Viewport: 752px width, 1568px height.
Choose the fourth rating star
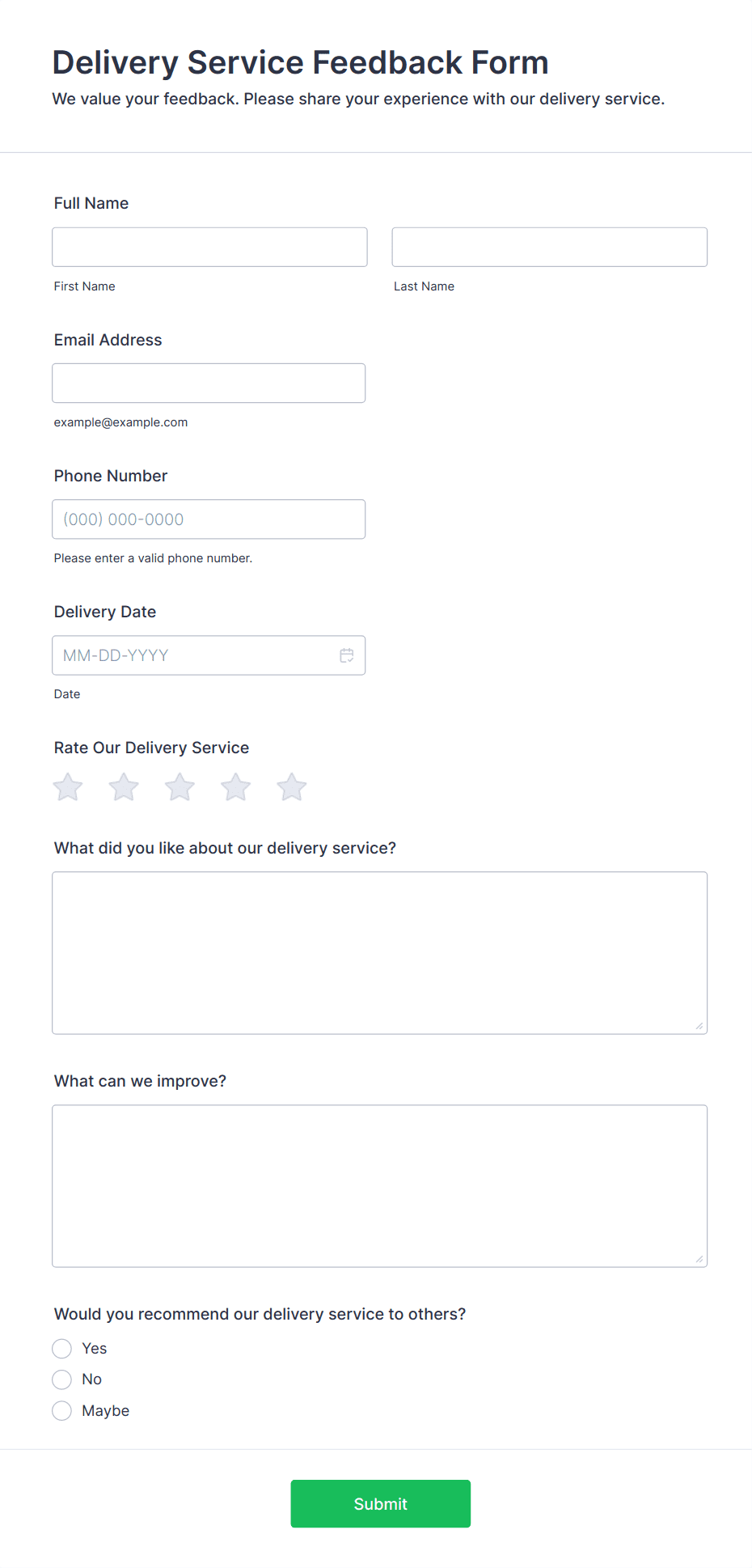click(x=236, y=787)
